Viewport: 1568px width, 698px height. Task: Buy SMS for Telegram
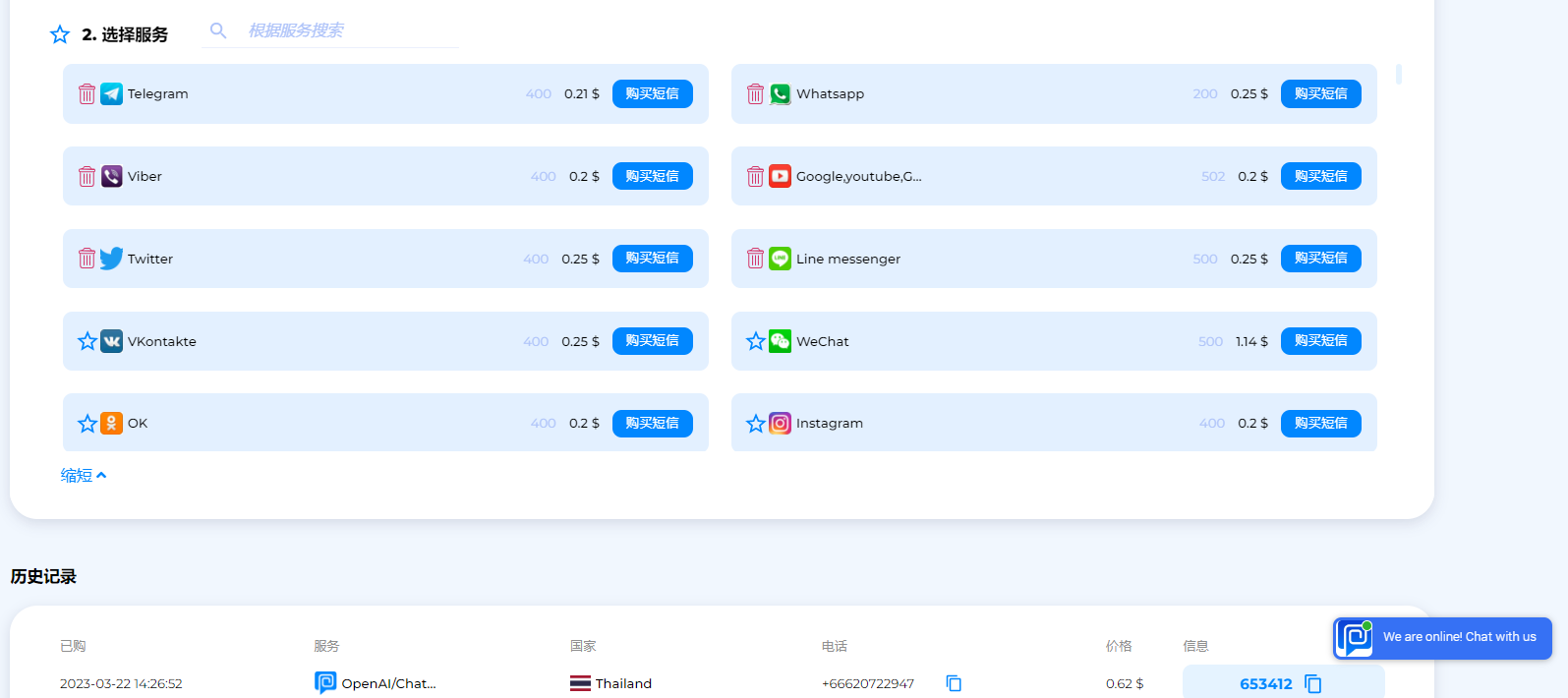coord(653,93)
